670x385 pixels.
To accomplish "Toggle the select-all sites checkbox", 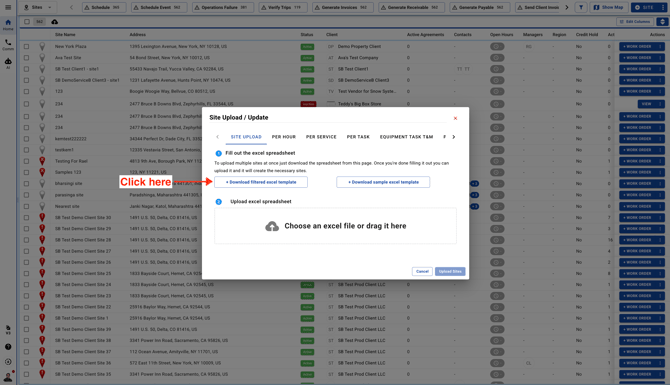I will 26,21.
